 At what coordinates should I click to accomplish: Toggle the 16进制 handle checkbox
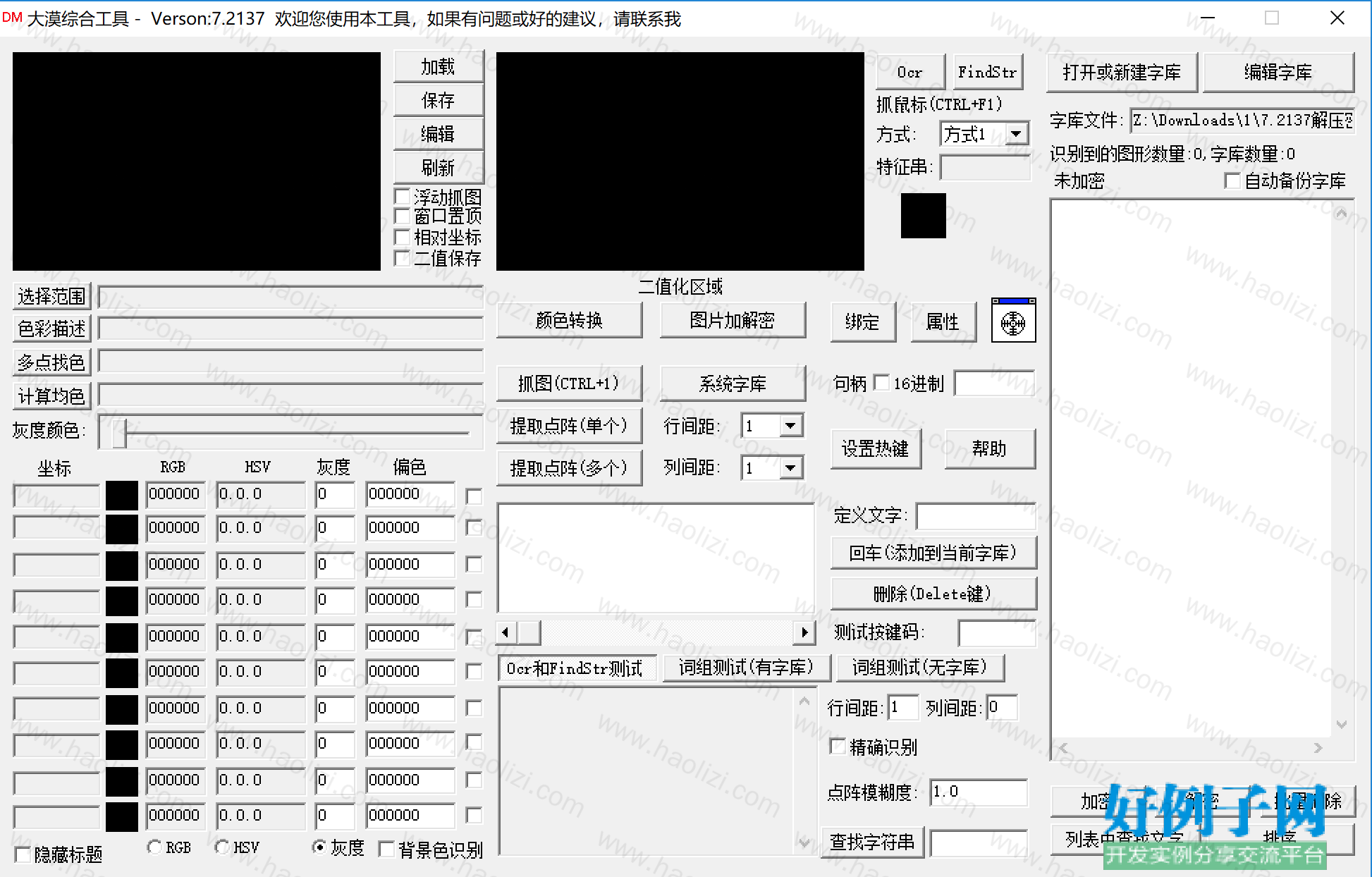point(881,383)
